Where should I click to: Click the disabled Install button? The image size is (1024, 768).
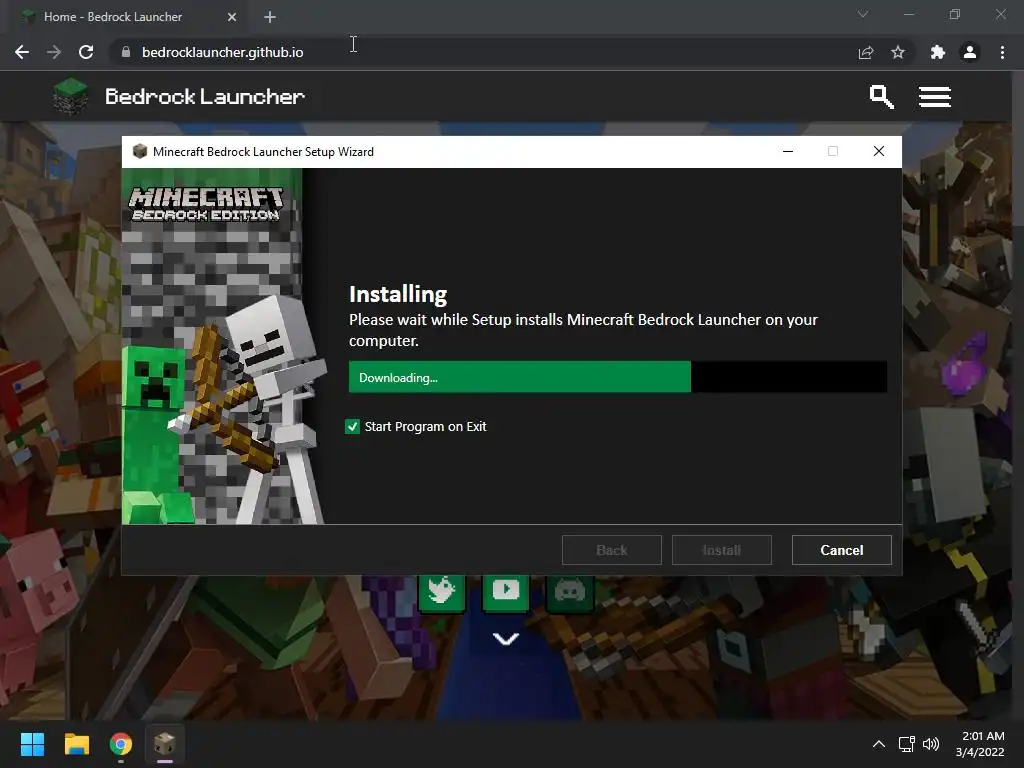coord(721,550)
